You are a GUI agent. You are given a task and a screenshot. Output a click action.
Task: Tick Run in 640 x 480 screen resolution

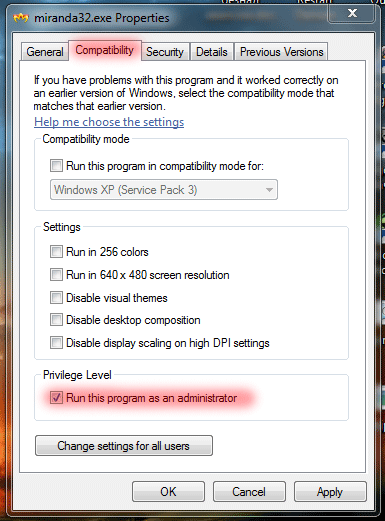[x=56, y=275]
